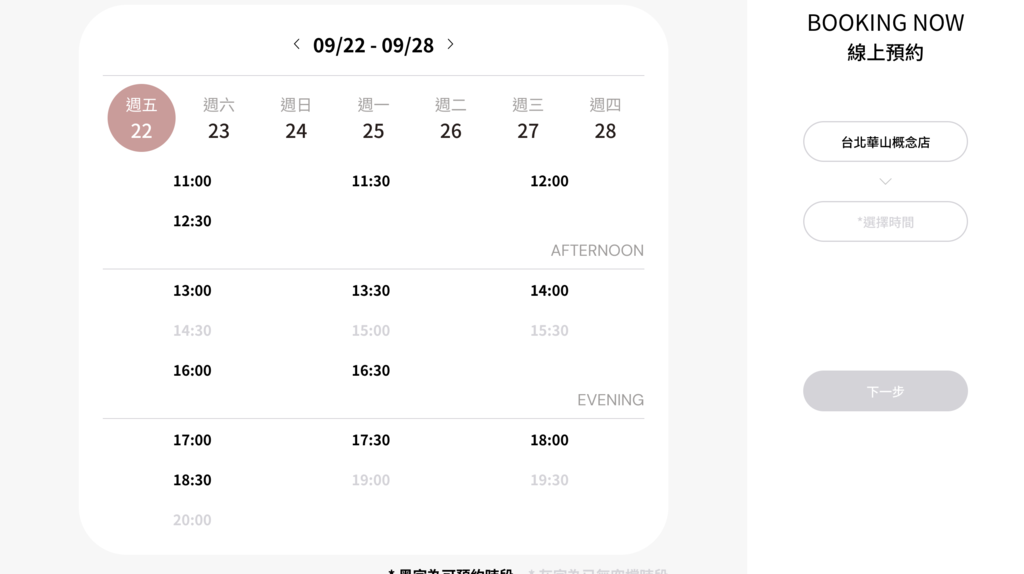Reserve the 16:00 time slot

point(192,371)
